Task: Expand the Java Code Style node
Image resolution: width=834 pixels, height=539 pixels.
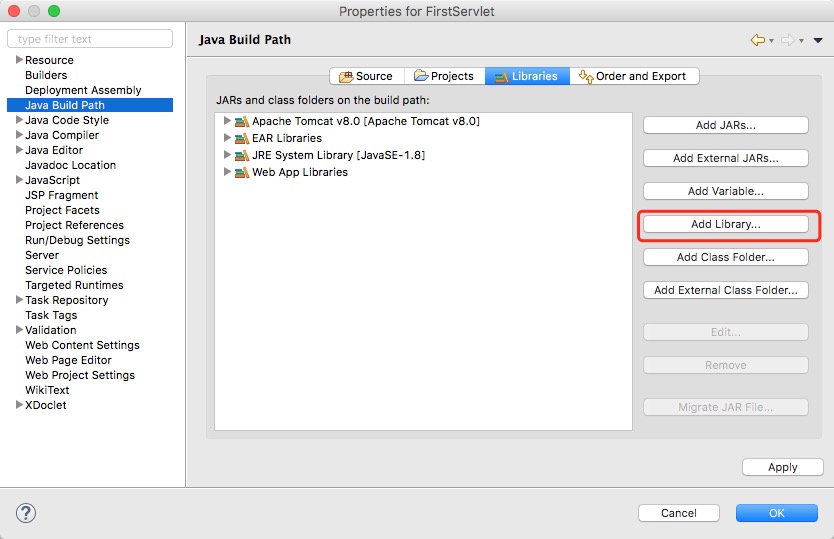Action: (x=19, y=120)
